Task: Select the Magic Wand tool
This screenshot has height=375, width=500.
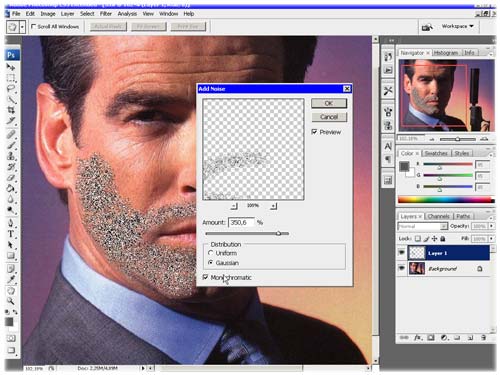Action: tap(11, 100)
